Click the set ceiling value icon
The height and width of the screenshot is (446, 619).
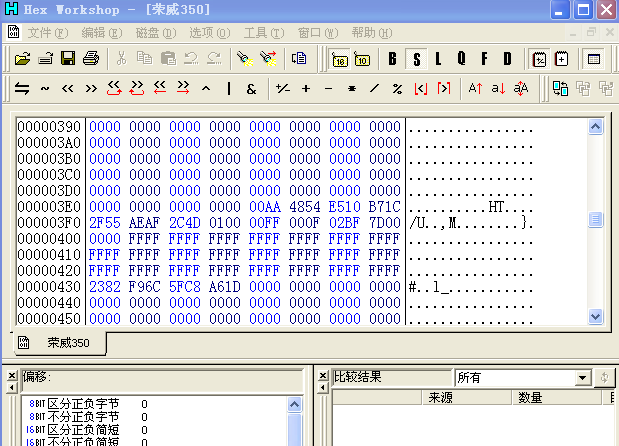coord(444,89)
